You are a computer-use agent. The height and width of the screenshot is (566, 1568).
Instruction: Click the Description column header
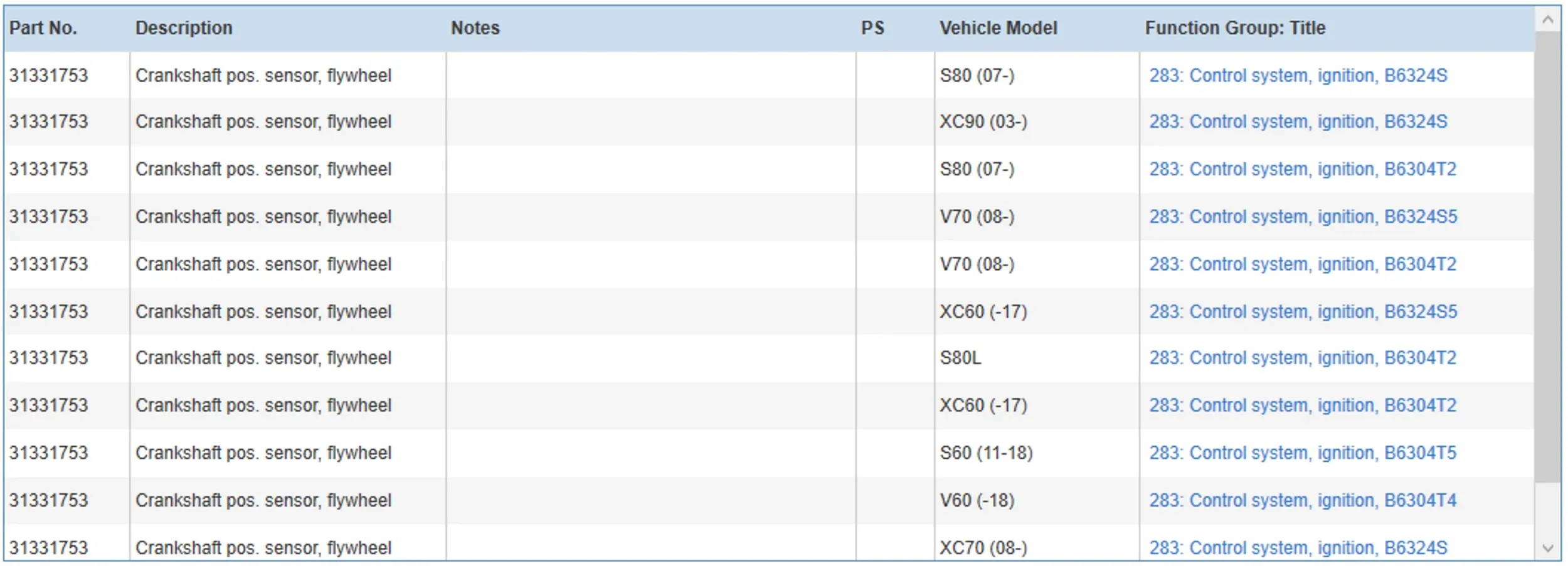pos(184,28)
